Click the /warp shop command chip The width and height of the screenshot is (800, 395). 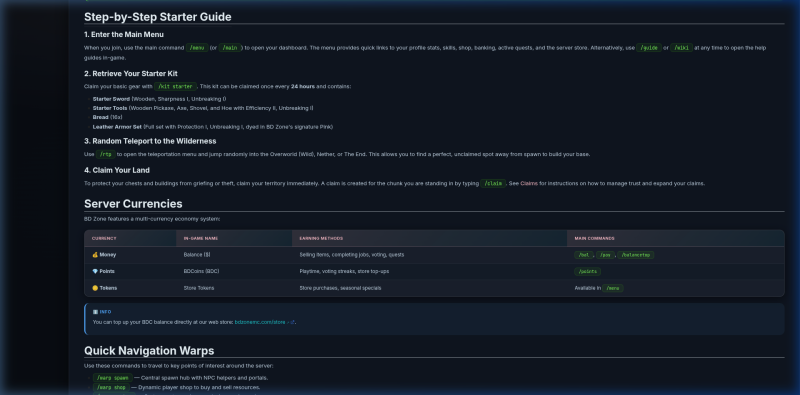[111, 387]
